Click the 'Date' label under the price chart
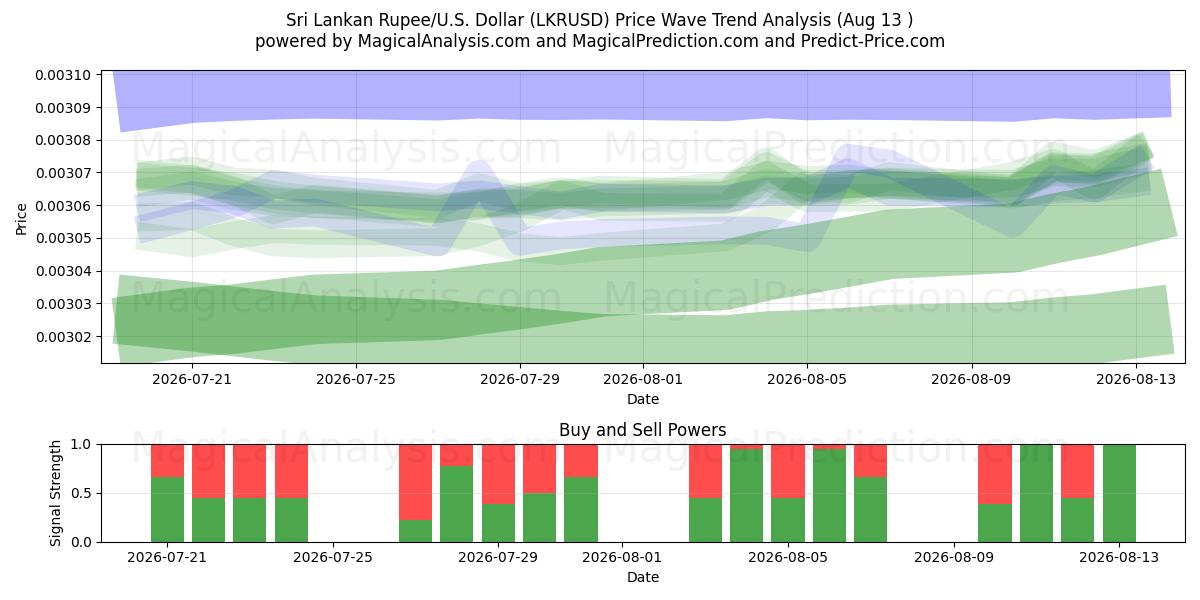 click(643, 399)
